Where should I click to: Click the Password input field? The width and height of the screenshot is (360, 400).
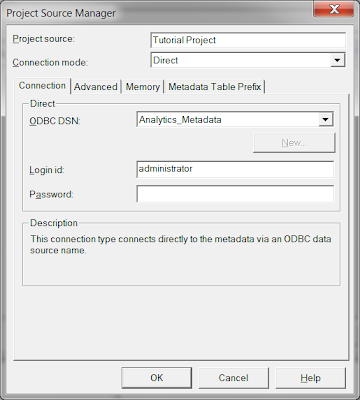click(x=235, y=194)
